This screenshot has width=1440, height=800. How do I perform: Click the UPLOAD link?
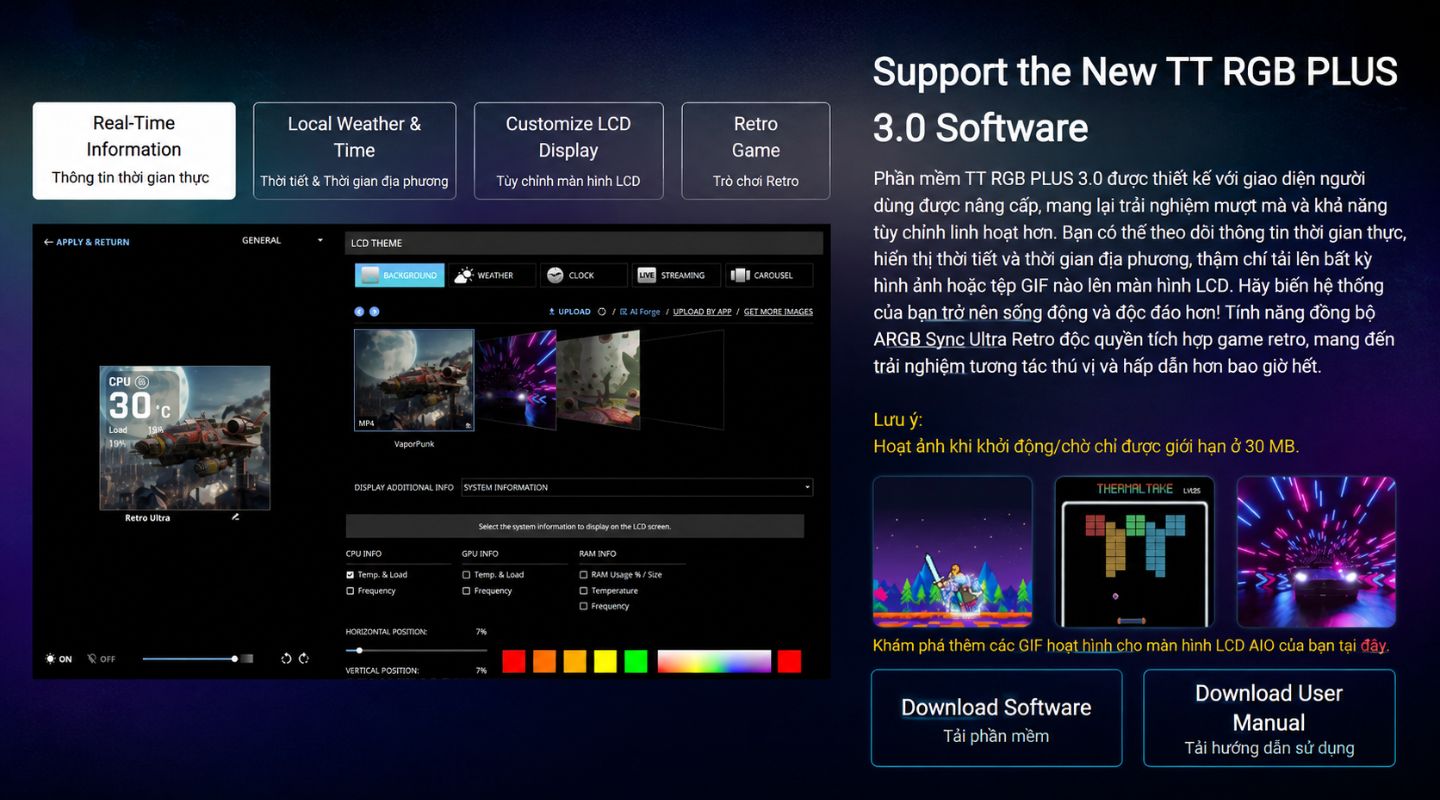click(569, 312)
